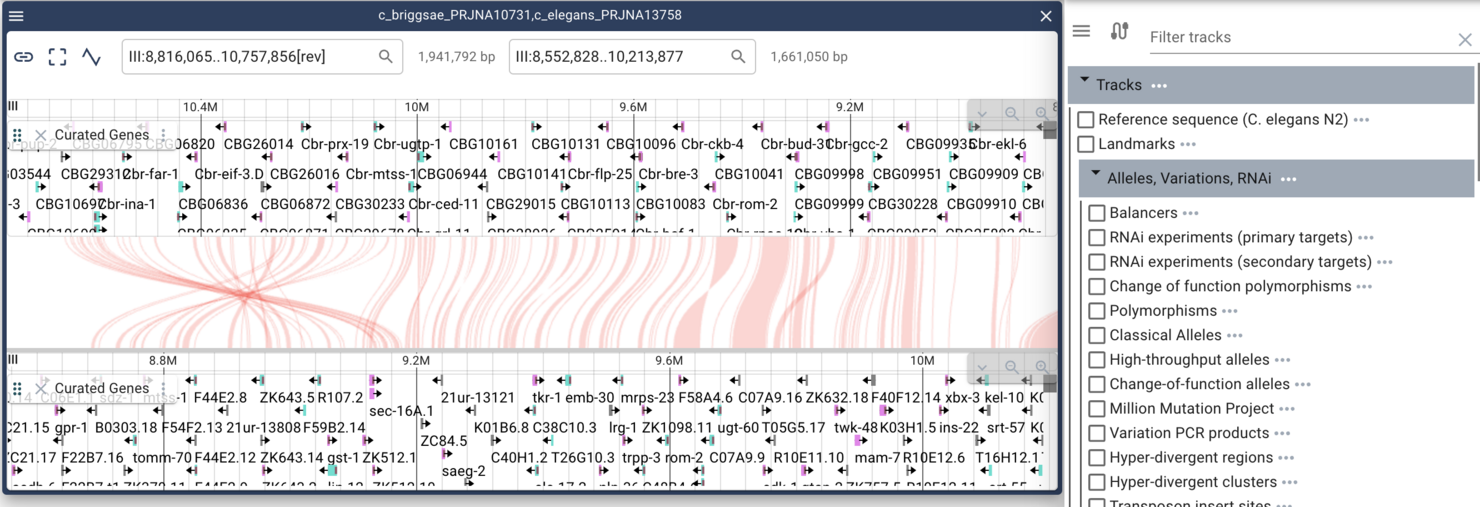Click the squiggly line icon in toolbar

point(91,57)
